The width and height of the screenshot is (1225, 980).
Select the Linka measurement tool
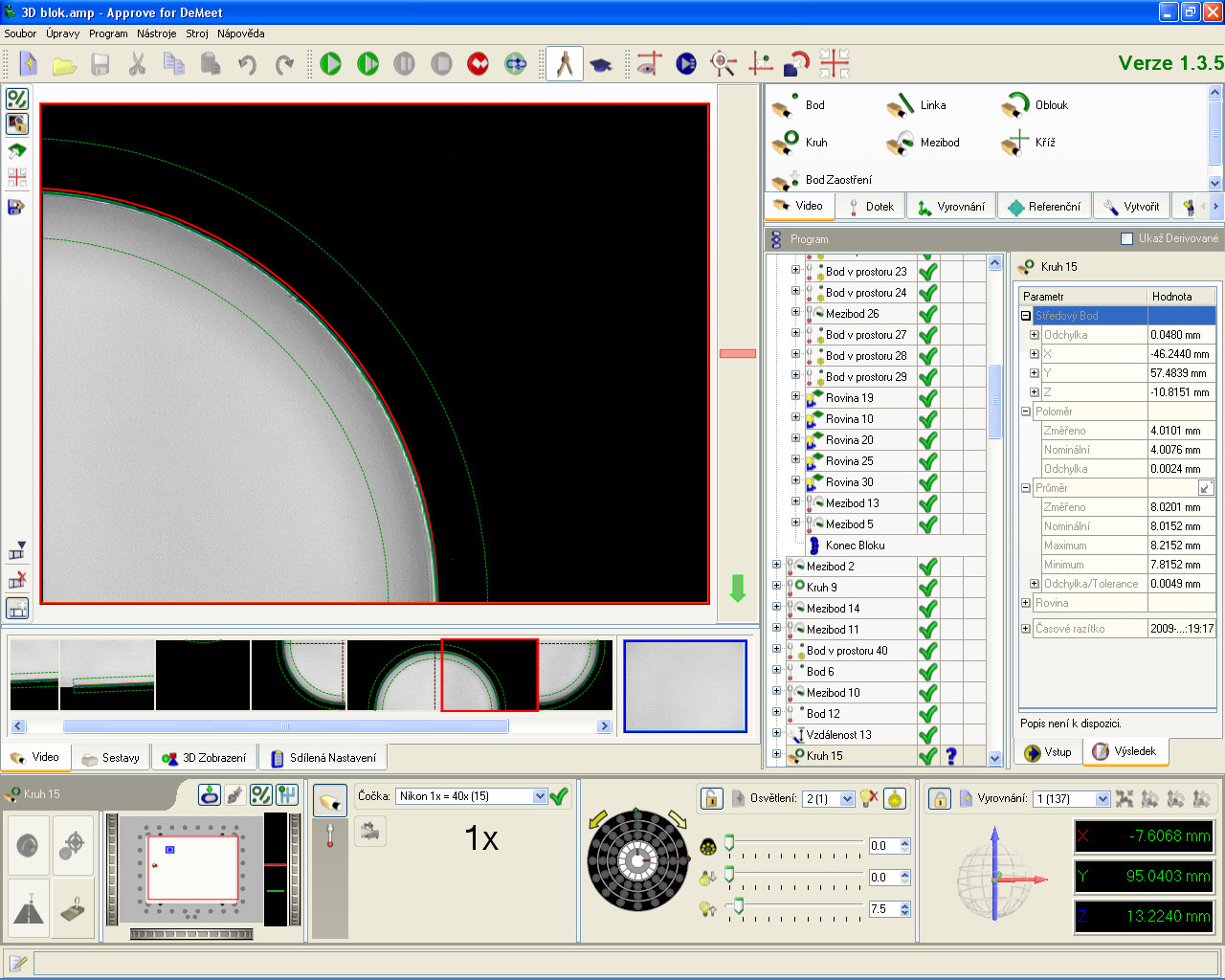pyautogui.click(x=917, y=105)
